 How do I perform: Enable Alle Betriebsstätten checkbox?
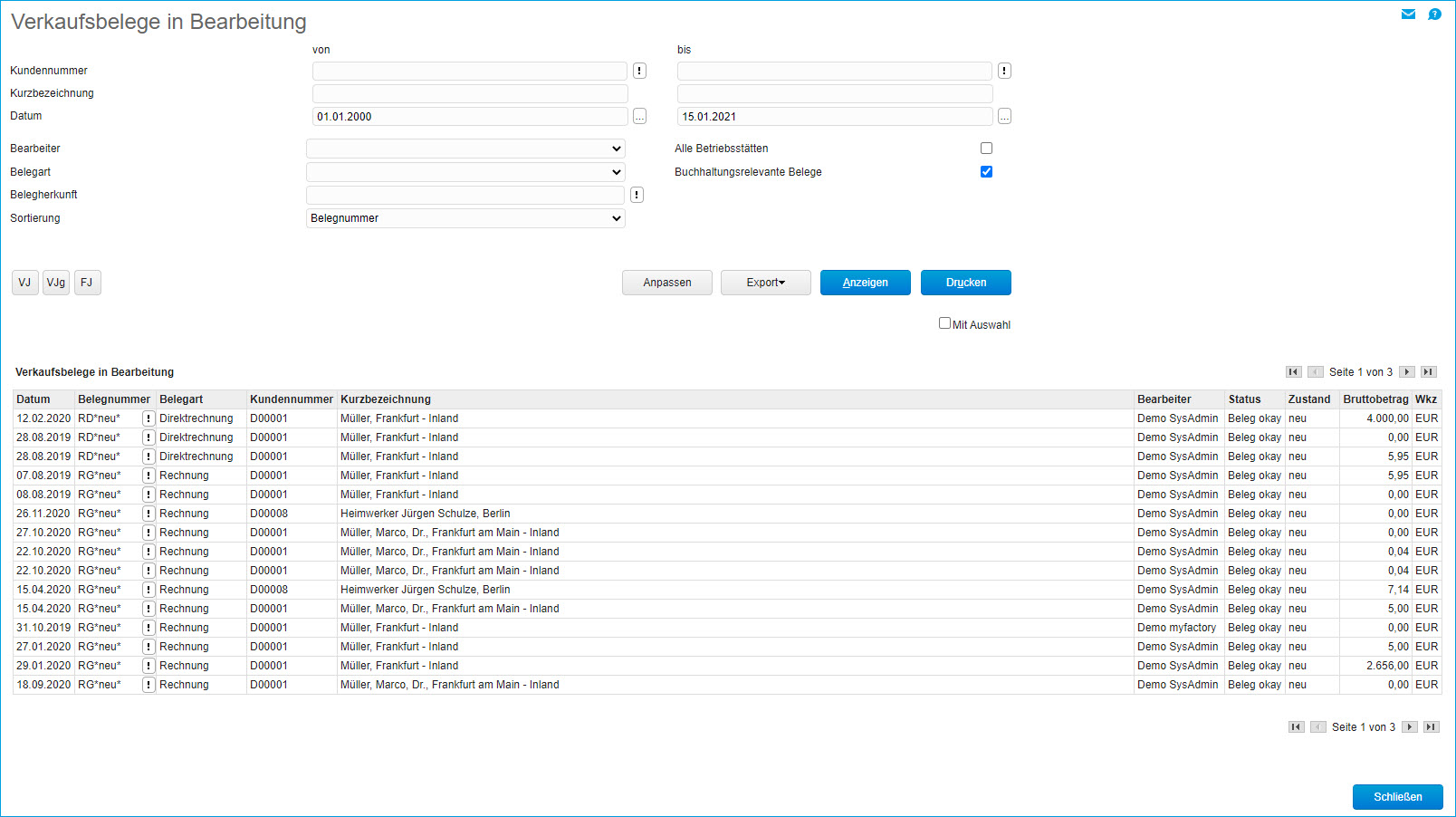[x=986, y=149]
